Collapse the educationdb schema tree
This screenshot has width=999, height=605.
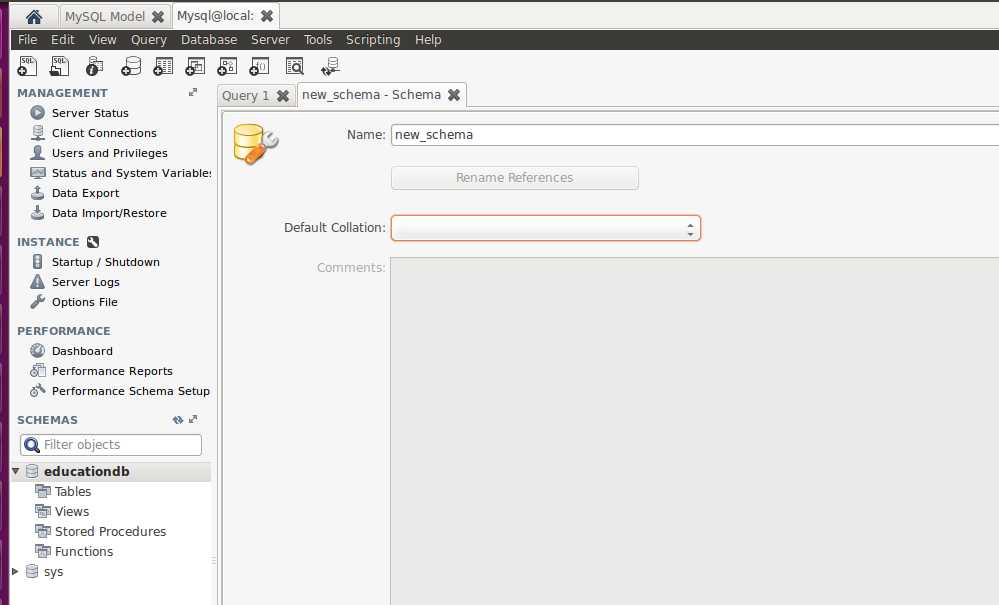16,471
